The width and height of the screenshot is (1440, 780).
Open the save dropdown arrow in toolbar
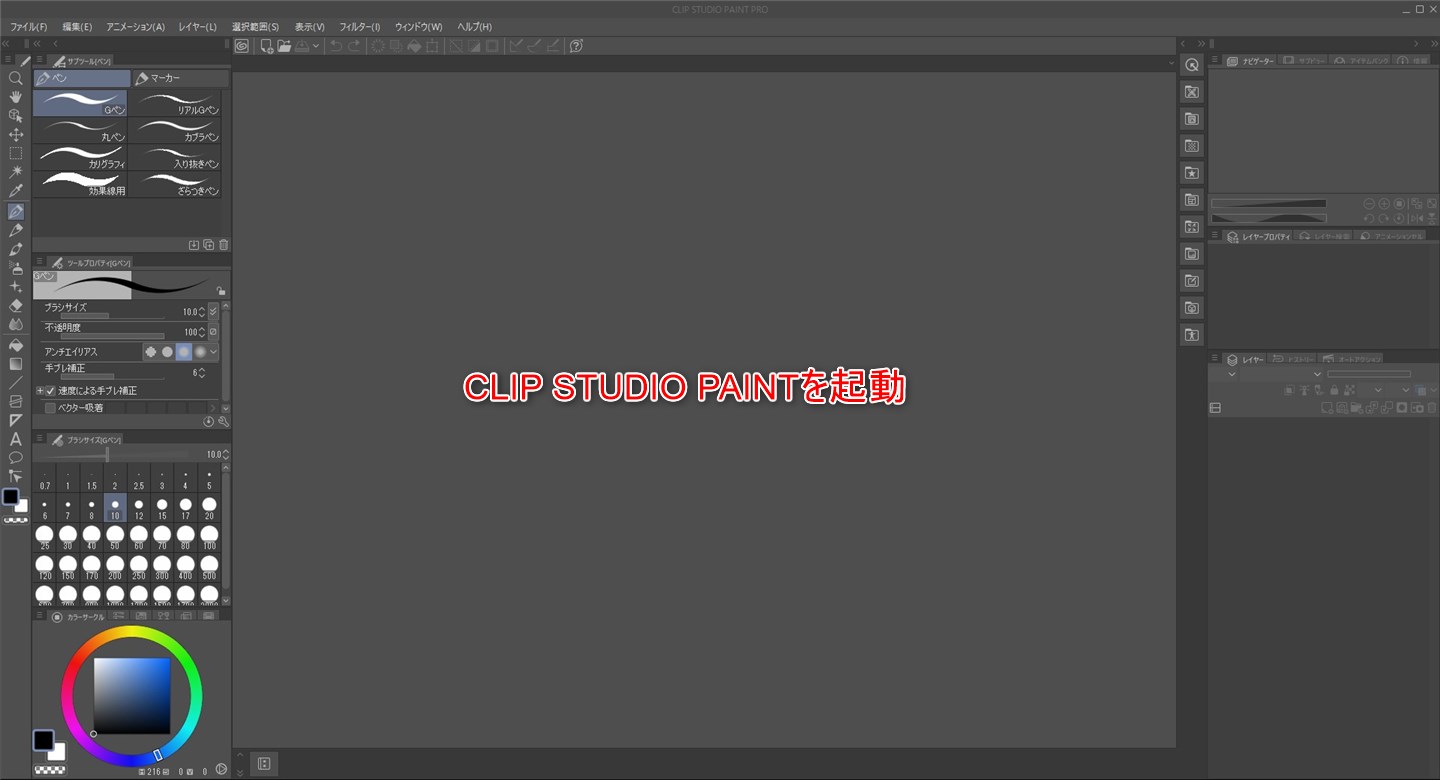[316, 46]
